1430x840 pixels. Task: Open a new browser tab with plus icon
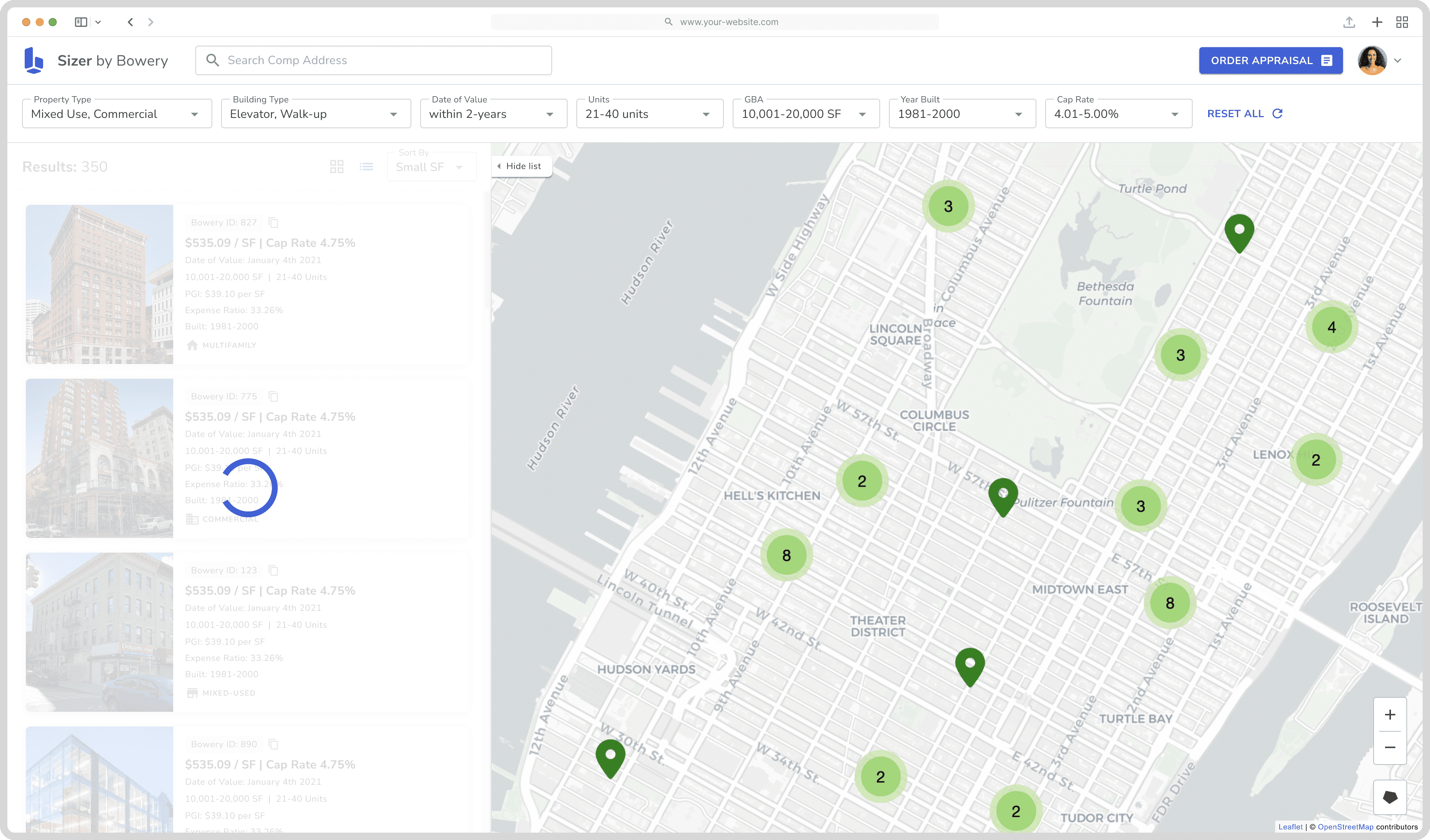[x=1377, y=22]
